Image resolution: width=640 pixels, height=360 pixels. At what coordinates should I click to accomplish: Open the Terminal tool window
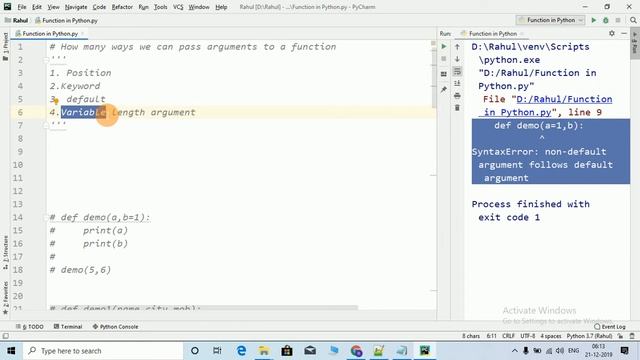tap(68, 327)
